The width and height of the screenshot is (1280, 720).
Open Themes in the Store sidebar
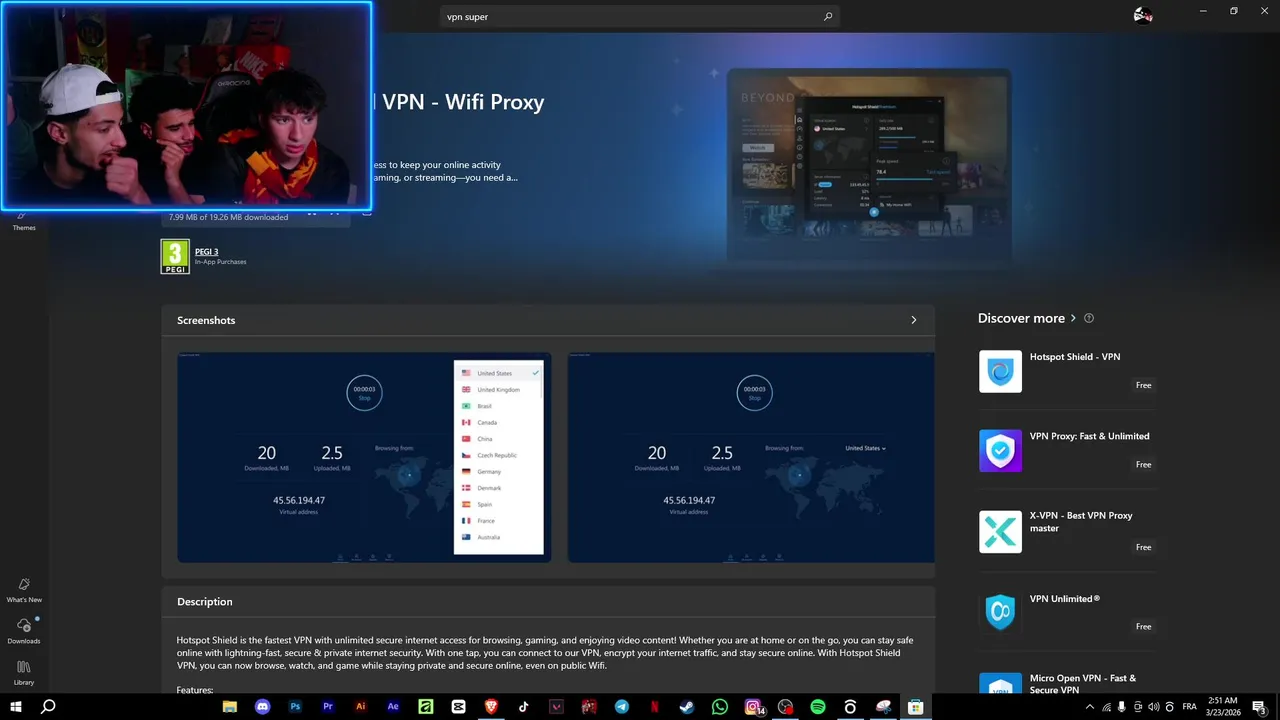click(x=24, y=223)
